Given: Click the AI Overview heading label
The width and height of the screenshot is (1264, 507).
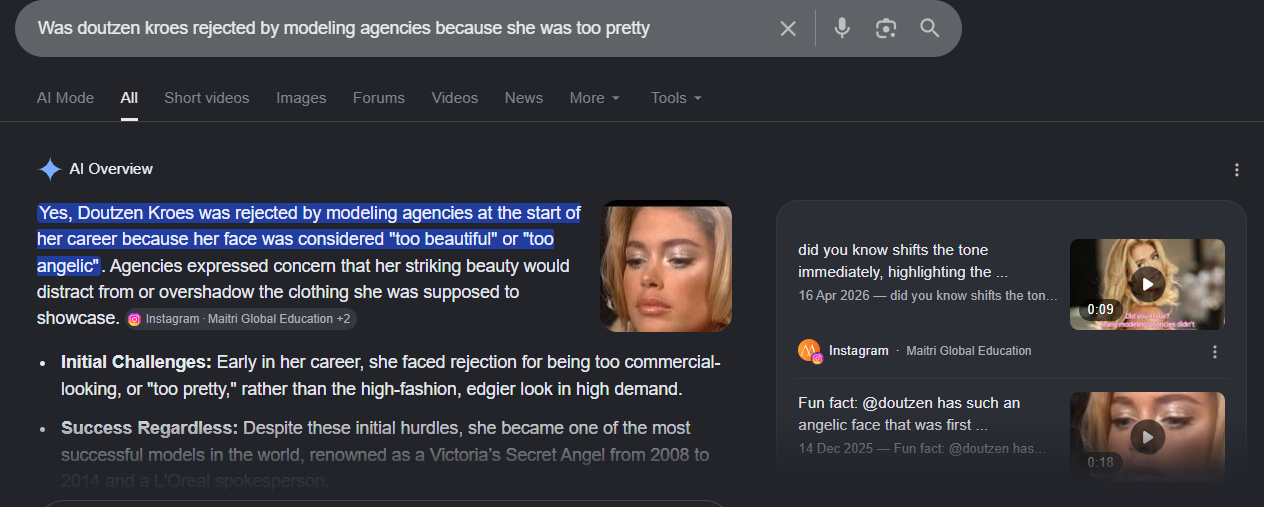Looking at the screenshot, I should click(x=111, y=169).
